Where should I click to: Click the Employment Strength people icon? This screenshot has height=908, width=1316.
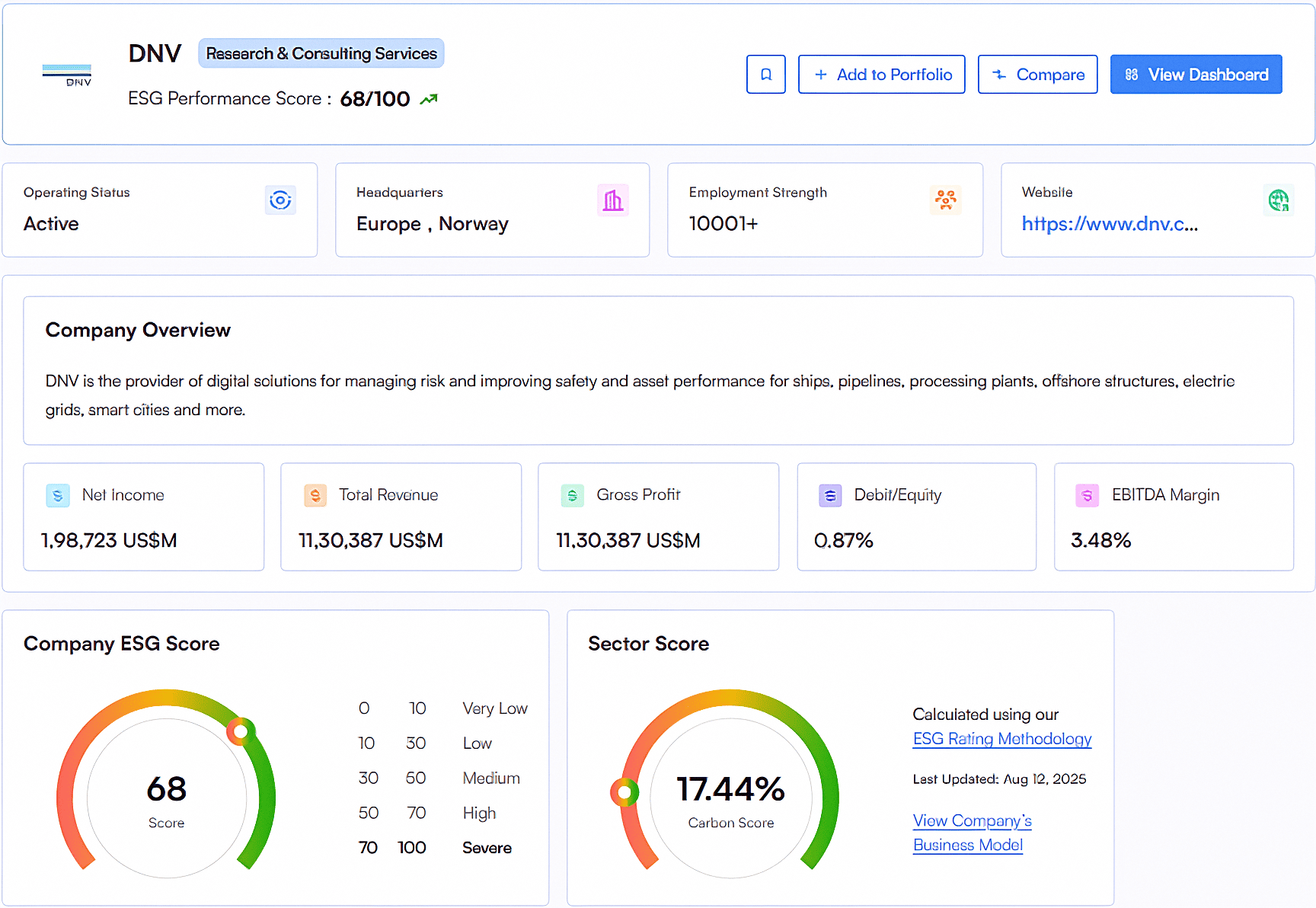coord(946,200)
